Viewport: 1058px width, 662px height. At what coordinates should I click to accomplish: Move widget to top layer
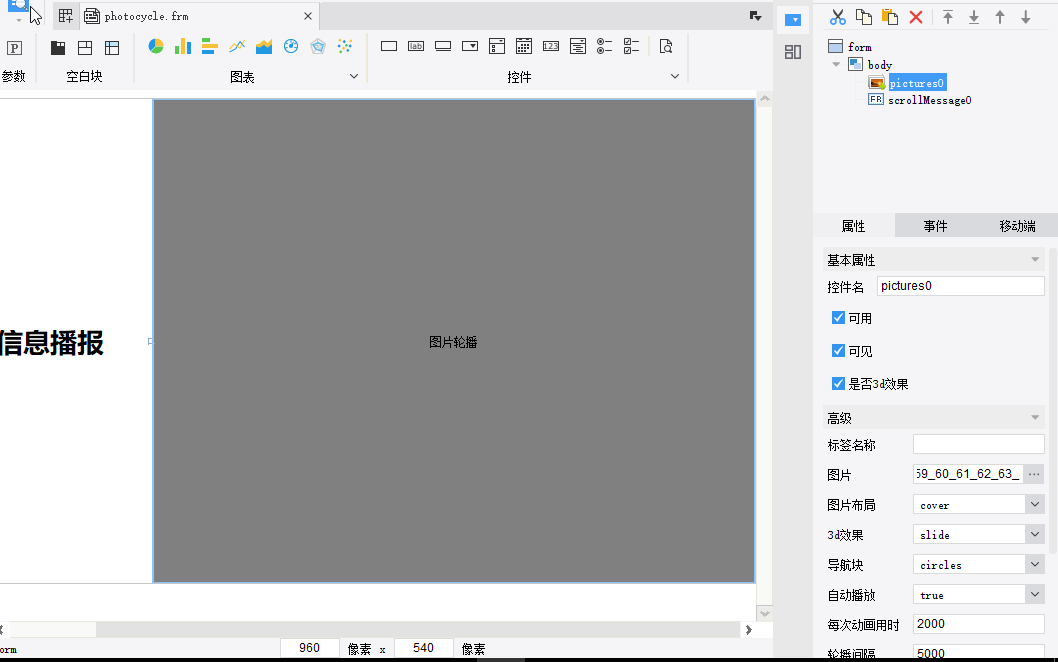tap(948, 17)
